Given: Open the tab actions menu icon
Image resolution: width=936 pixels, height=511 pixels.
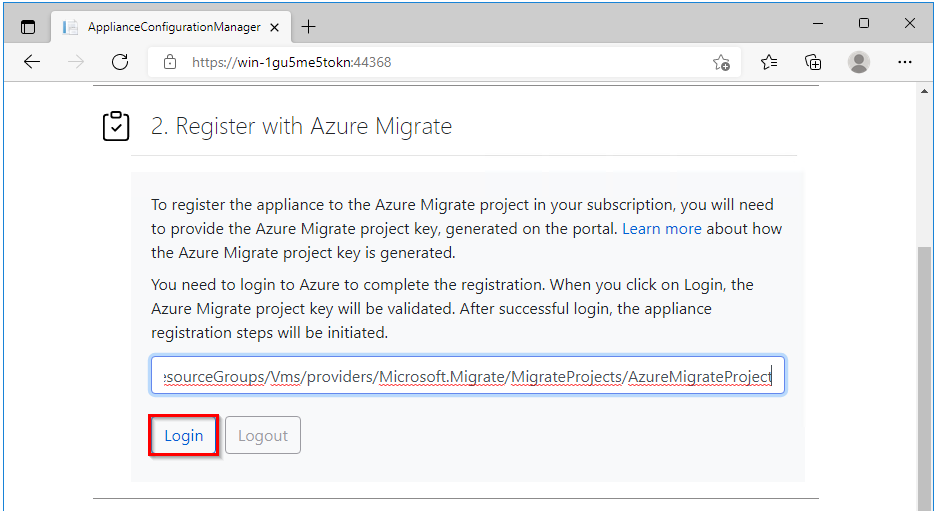Looking at the screenshot, I should pos(27,27).
